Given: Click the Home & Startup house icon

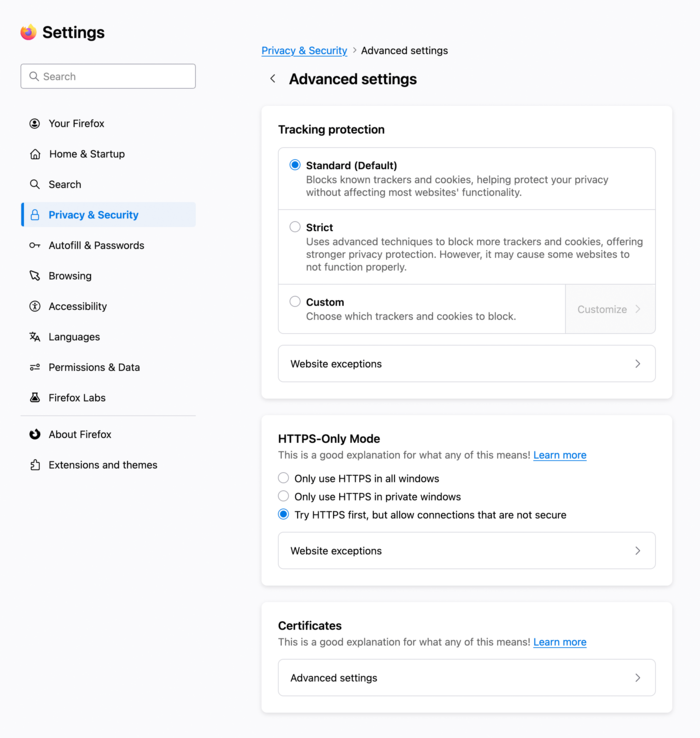Looking at the screenshot, I should (35, 154).
